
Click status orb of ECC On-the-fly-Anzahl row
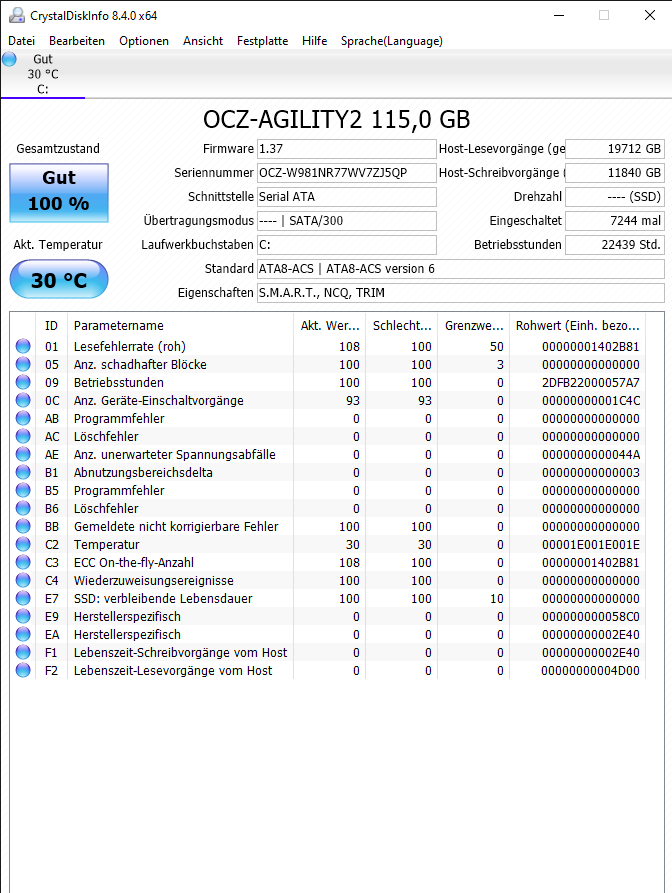[x=23, y=562]
